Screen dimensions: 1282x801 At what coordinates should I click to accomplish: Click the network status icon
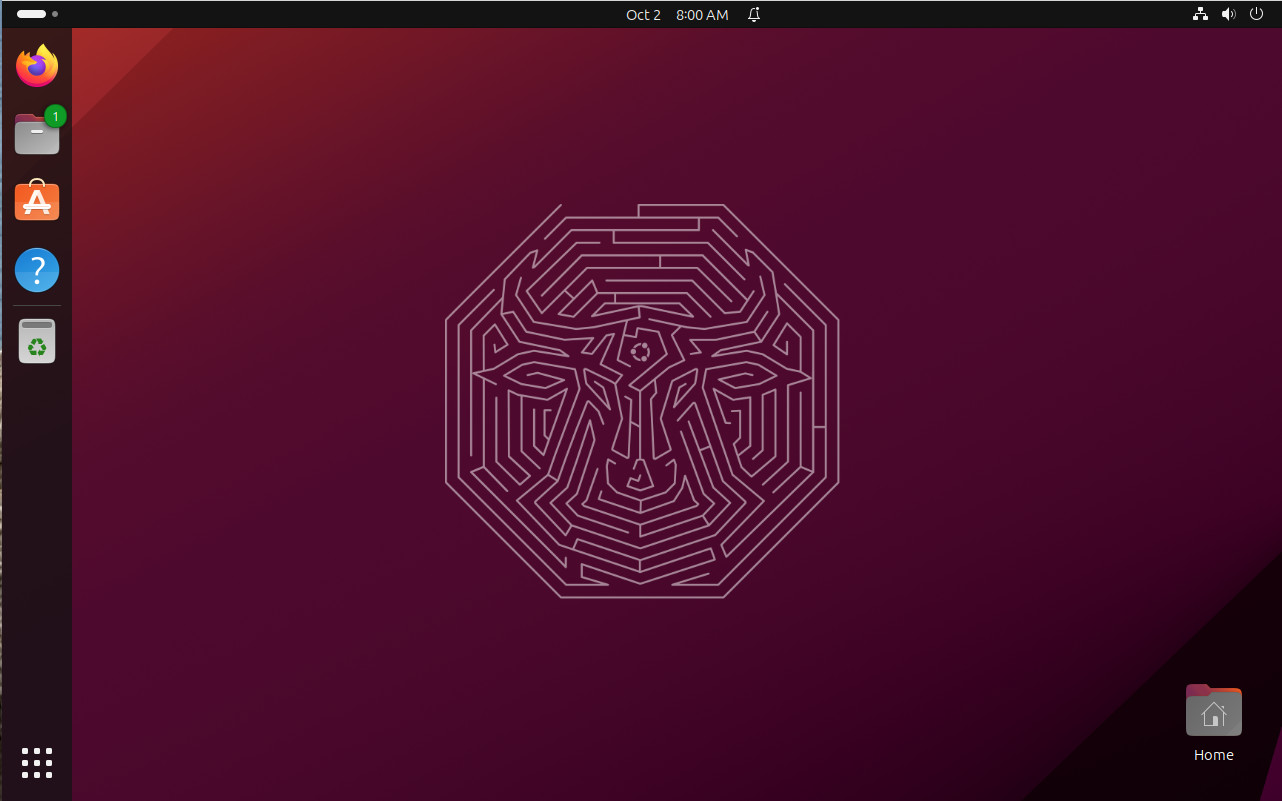tap(1200, 15)
